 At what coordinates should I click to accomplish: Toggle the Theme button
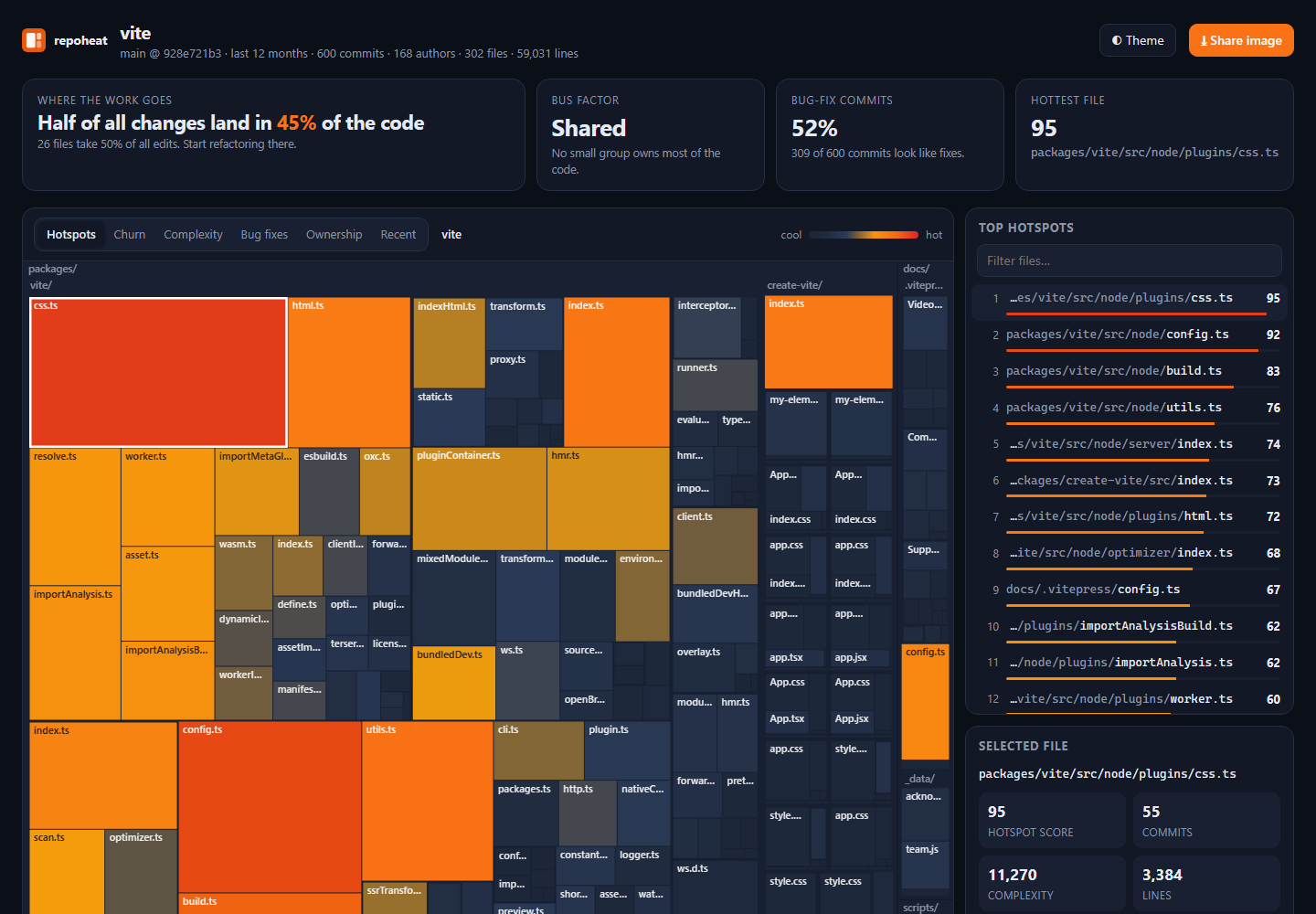tap(1138, 40)
